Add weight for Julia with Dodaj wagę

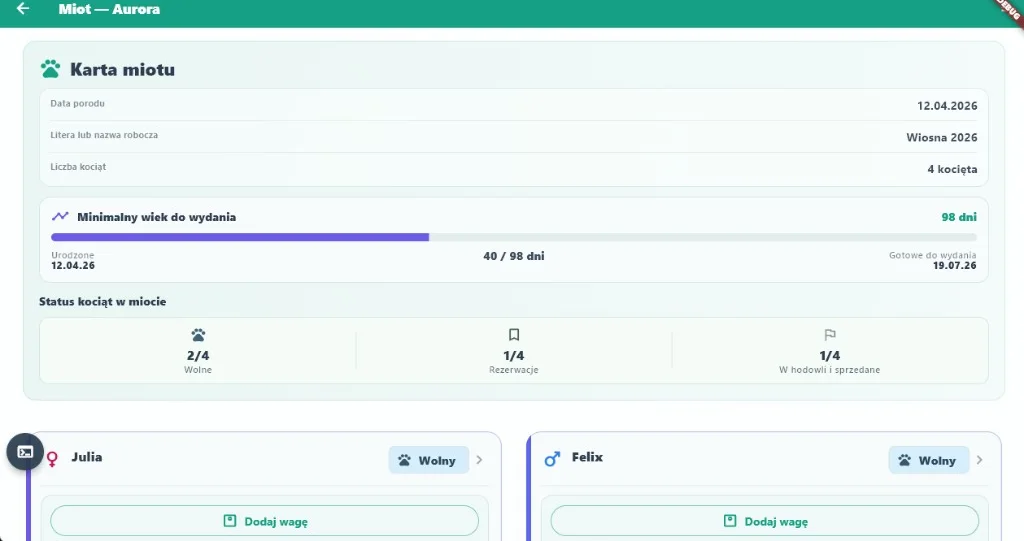tap(264, 521)
